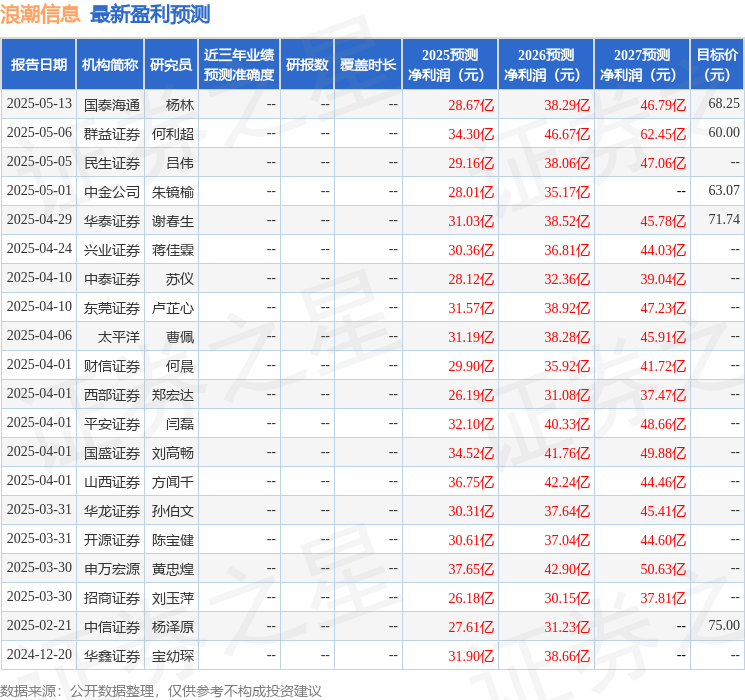Viewport: 745px width, 700px height.
Task: Click the 浪潮信息 title text
Action: (40, 14)
